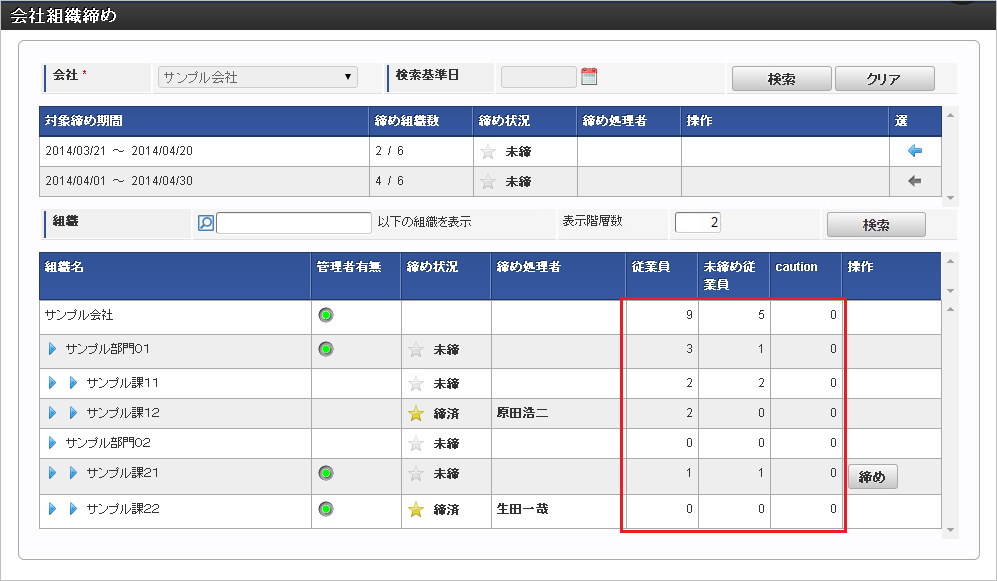
Task: Click the top 検索 button beside クリア
Action: pyautogui.click(x=781, y=79)
